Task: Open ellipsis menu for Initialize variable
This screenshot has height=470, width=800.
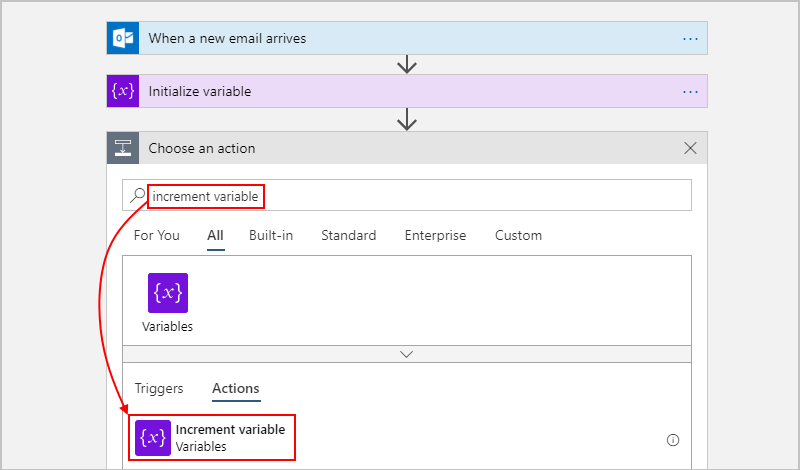Action: click(x=689, y=91)
